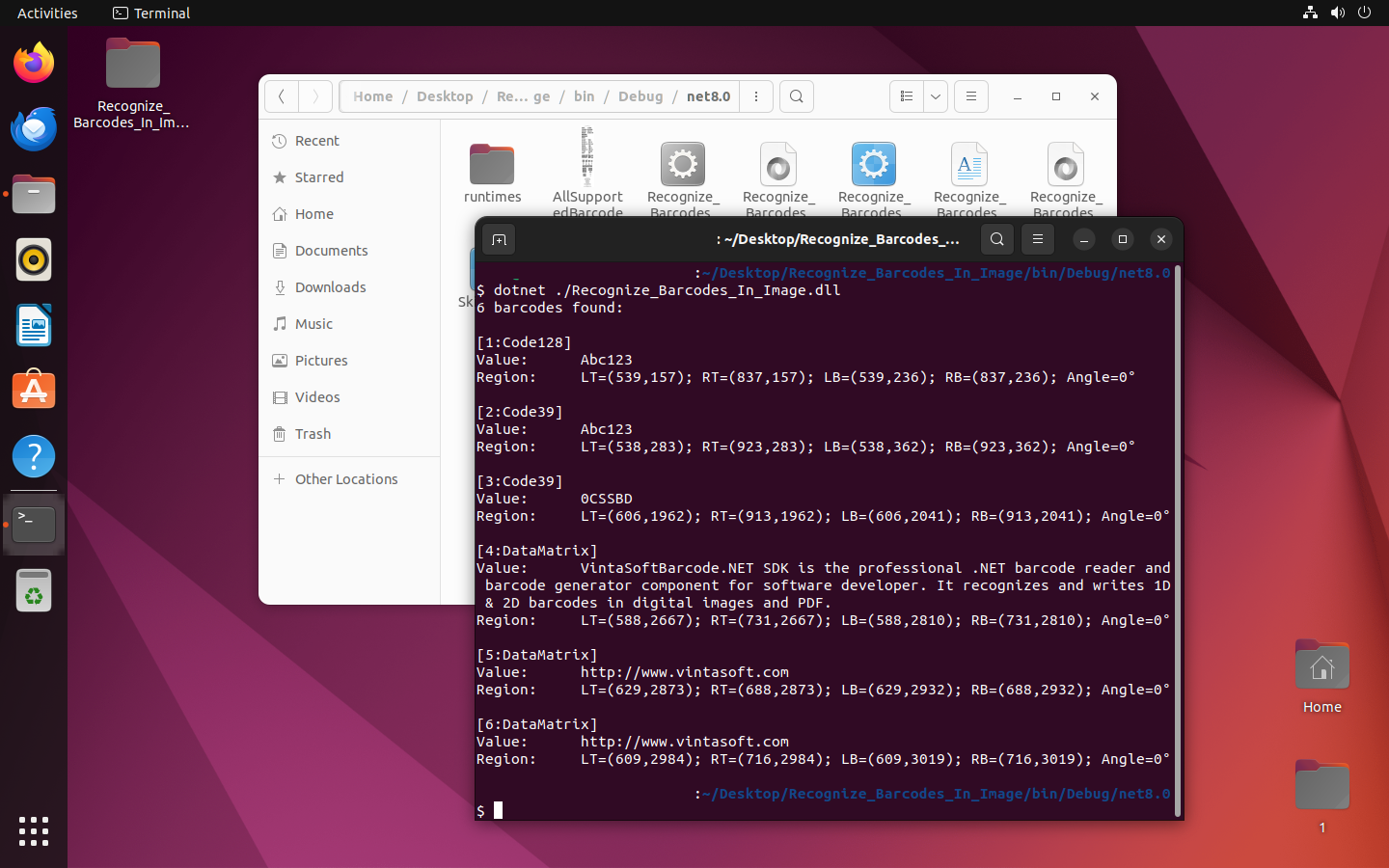
Task: Click the terminal search icon
Action: [x=997, y=239]
